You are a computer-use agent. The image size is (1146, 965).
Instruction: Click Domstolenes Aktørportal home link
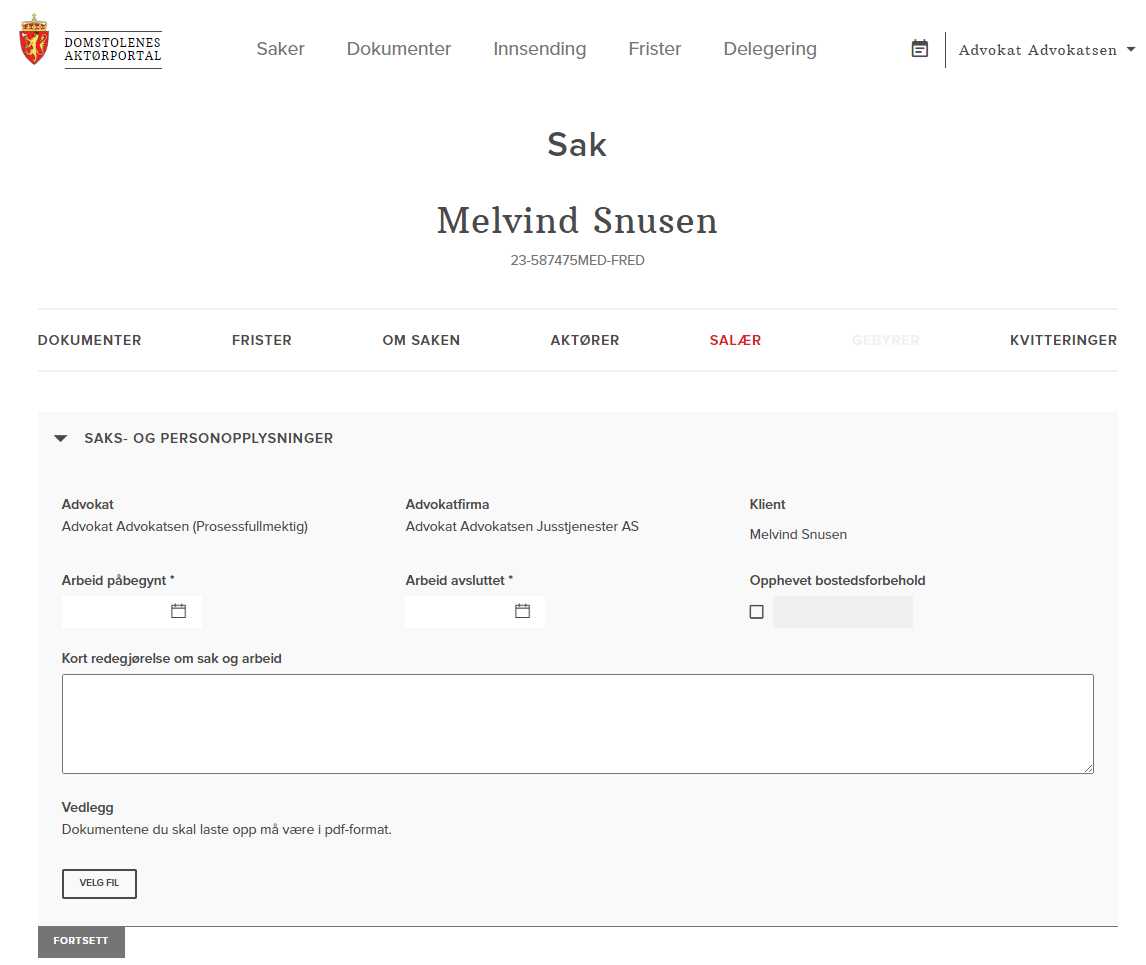coord(113,49)
